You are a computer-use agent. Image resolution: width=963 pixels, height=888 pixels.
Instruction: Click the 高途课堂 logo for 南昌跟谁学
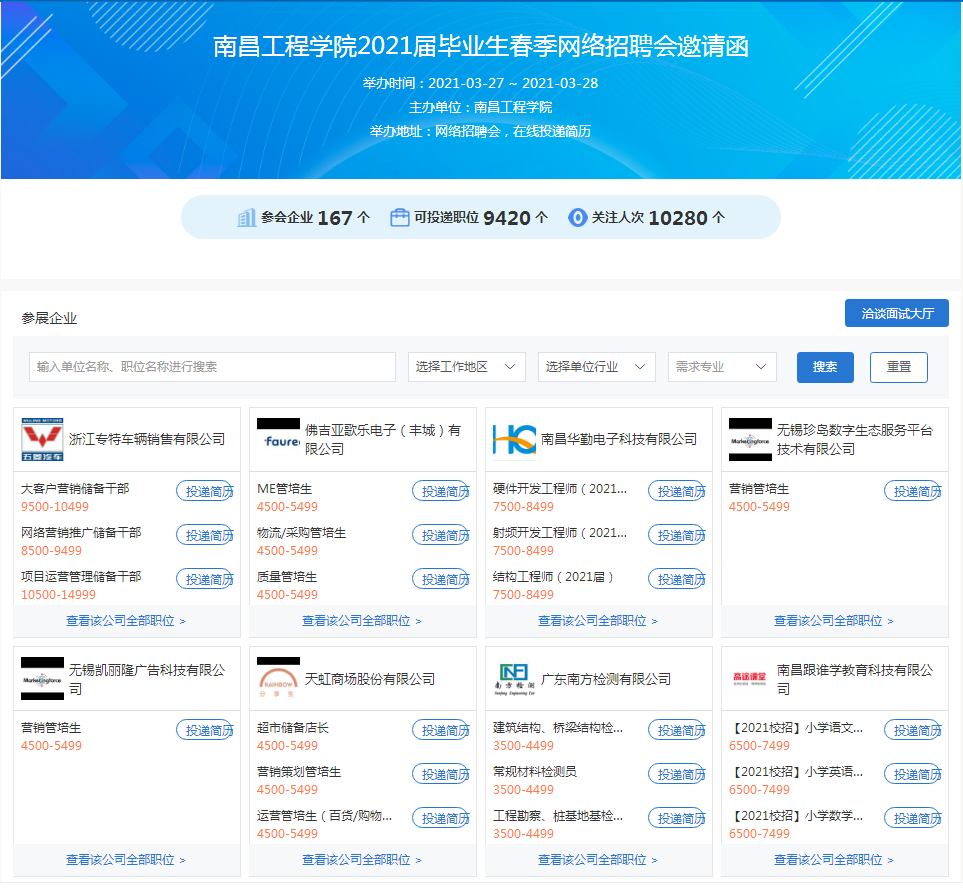tap(750, 679)
